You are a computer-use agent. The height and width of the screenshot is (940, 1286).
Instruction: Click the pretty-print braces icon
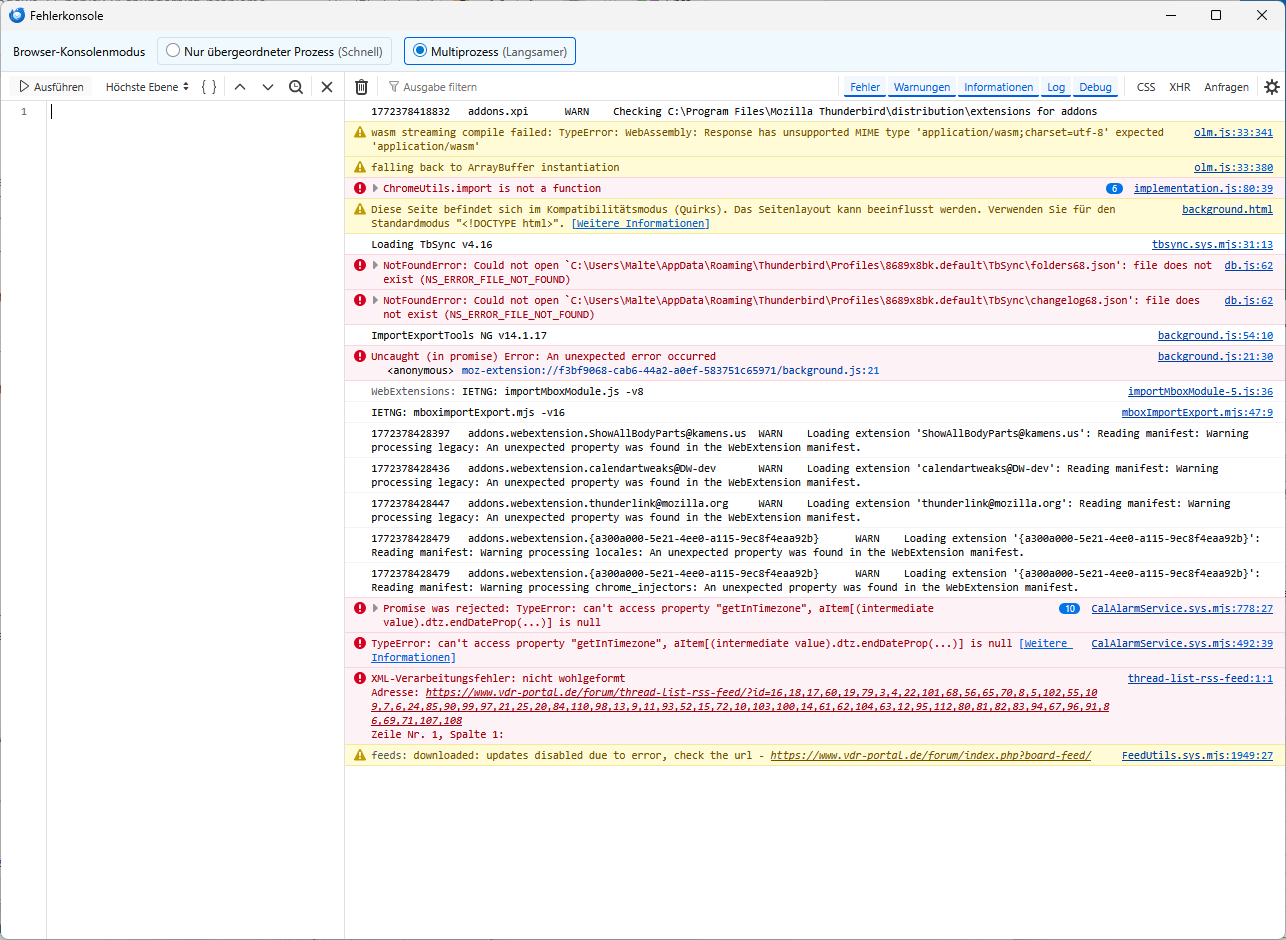pyautogui.click(x=208, y=87)
